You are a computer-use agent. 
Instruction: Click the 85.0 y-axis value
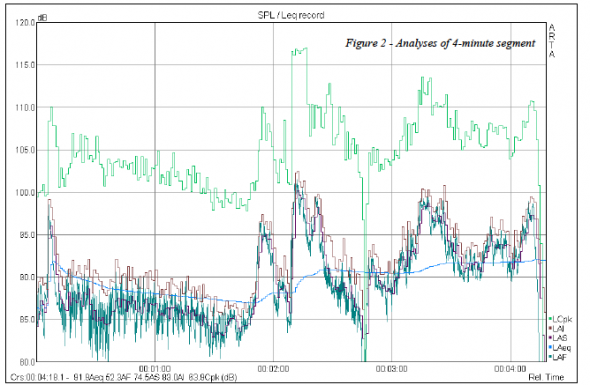click(26, 320)
